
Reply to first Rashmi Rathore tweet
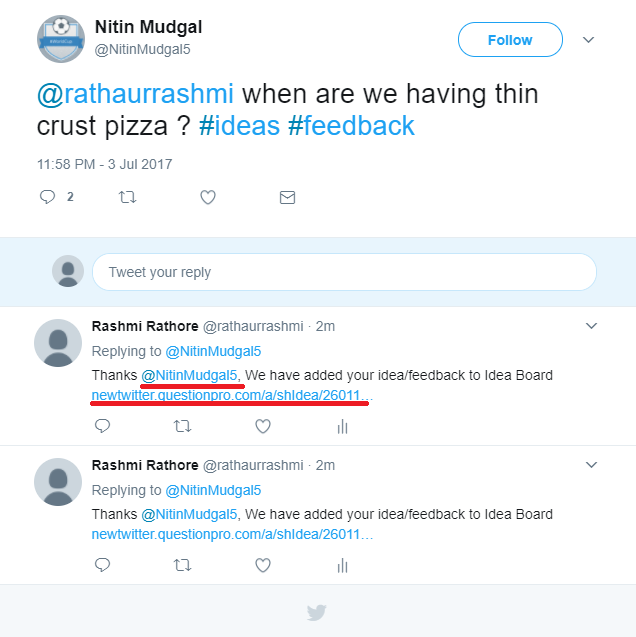(x=102, y=426)
